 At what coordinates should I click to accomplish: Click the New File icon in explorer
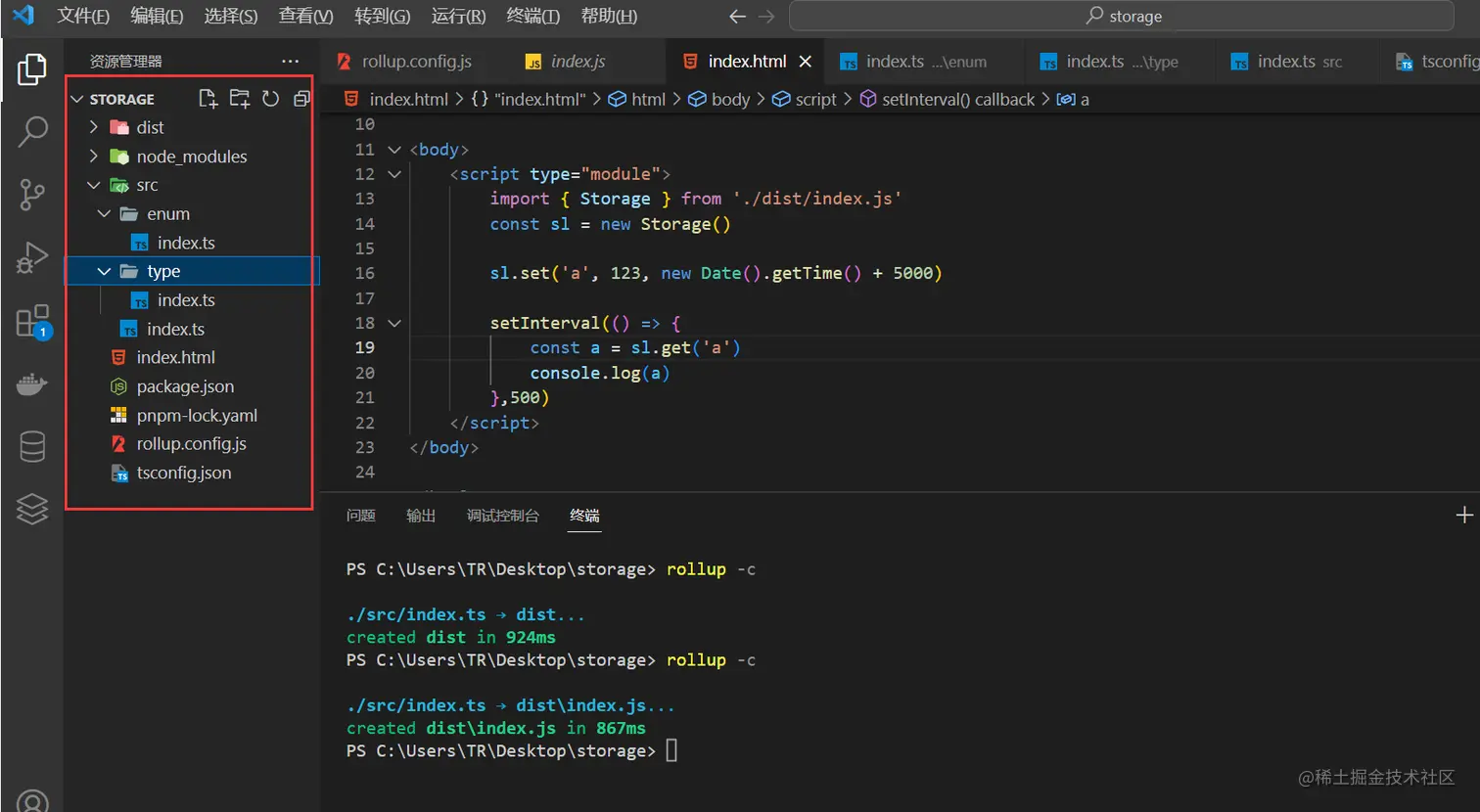208,99
